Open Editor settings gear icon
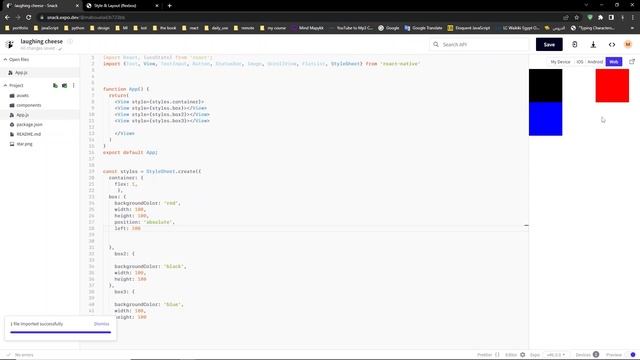 [522, 355]
